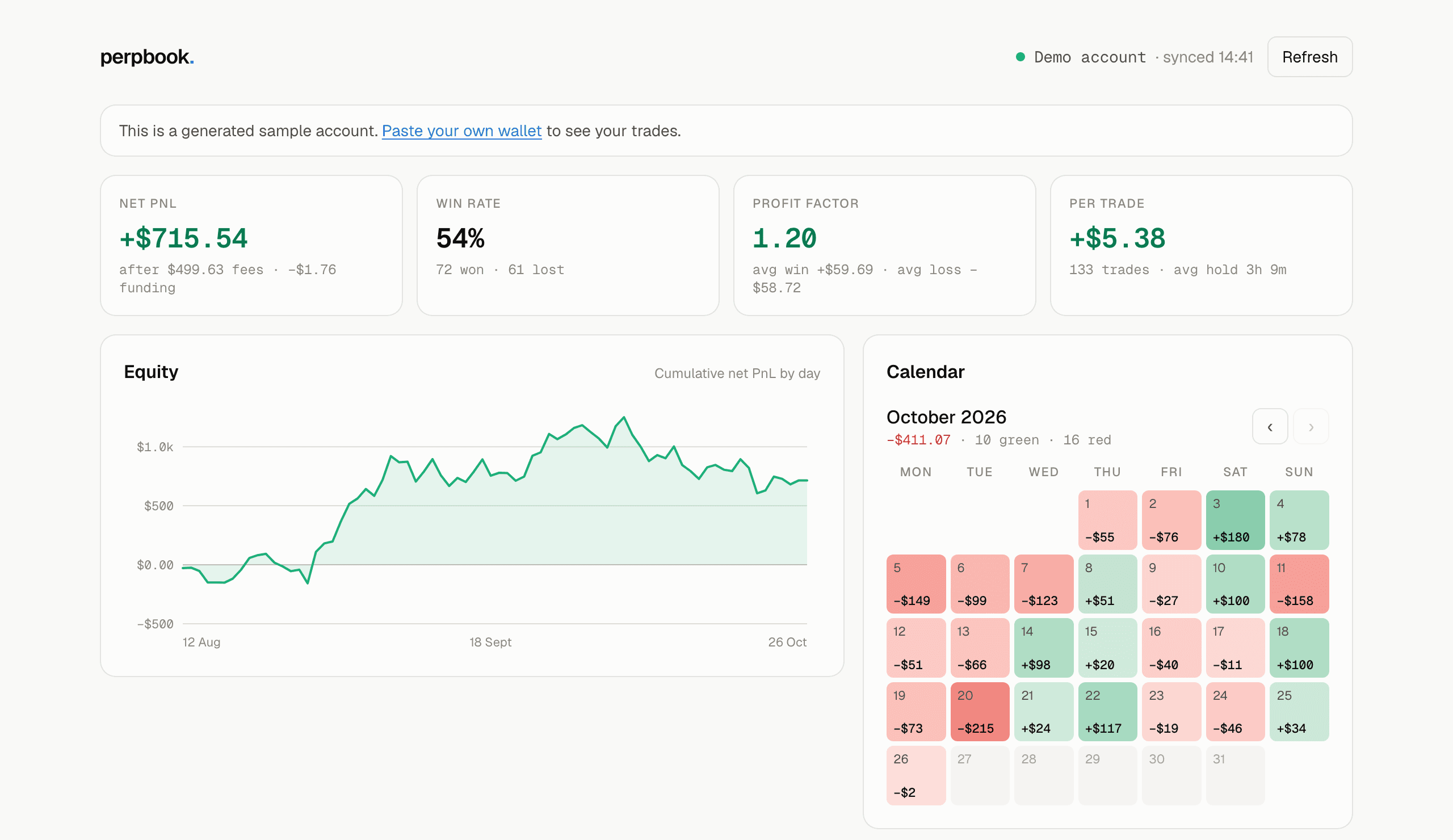This screenshot has height=840, width=1453.
Task: Select October 18 showing +$100
Action: point(1299,648)
